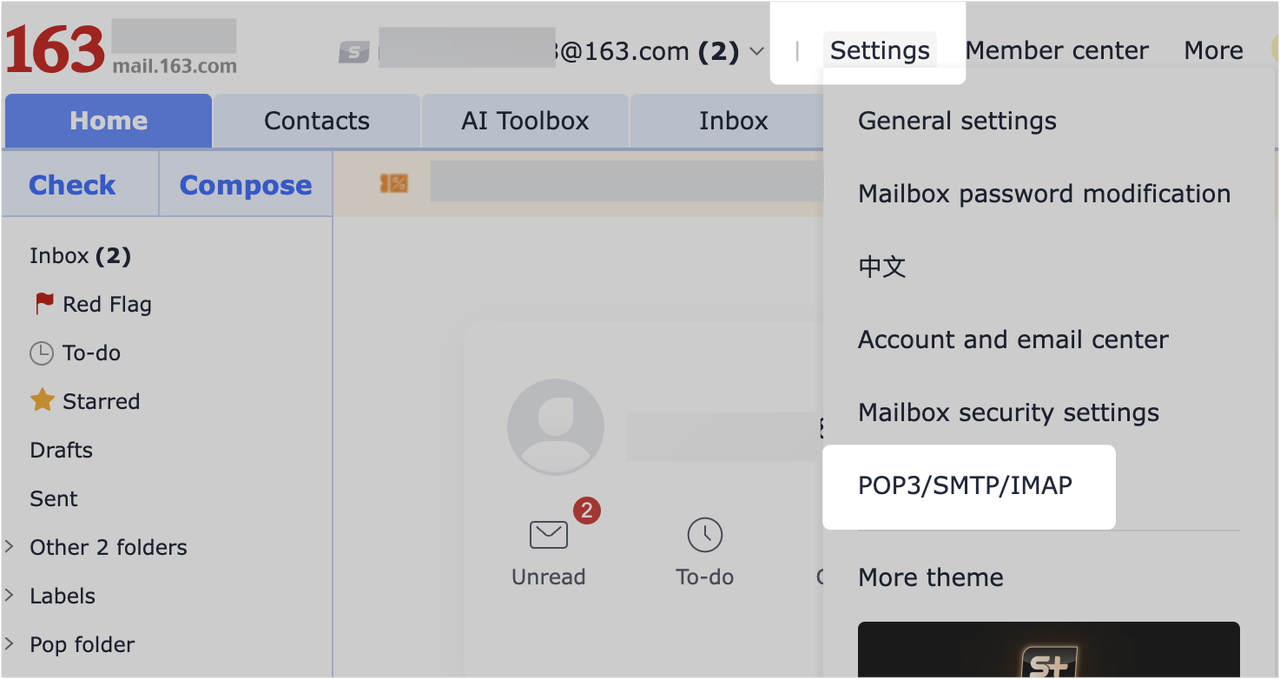Select Mailbox password modification
Screen dimensions: 1280x679
pyautogui.click(x=1044, y=194)
